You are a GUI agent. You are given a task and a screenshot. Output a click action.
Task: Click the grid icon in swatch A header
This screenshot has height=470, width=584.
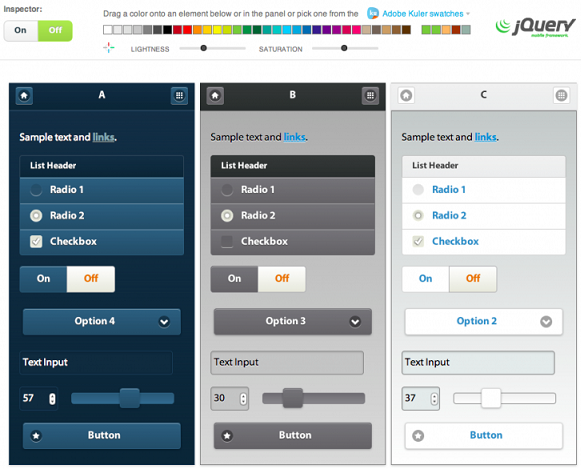[x=179, y=96]
